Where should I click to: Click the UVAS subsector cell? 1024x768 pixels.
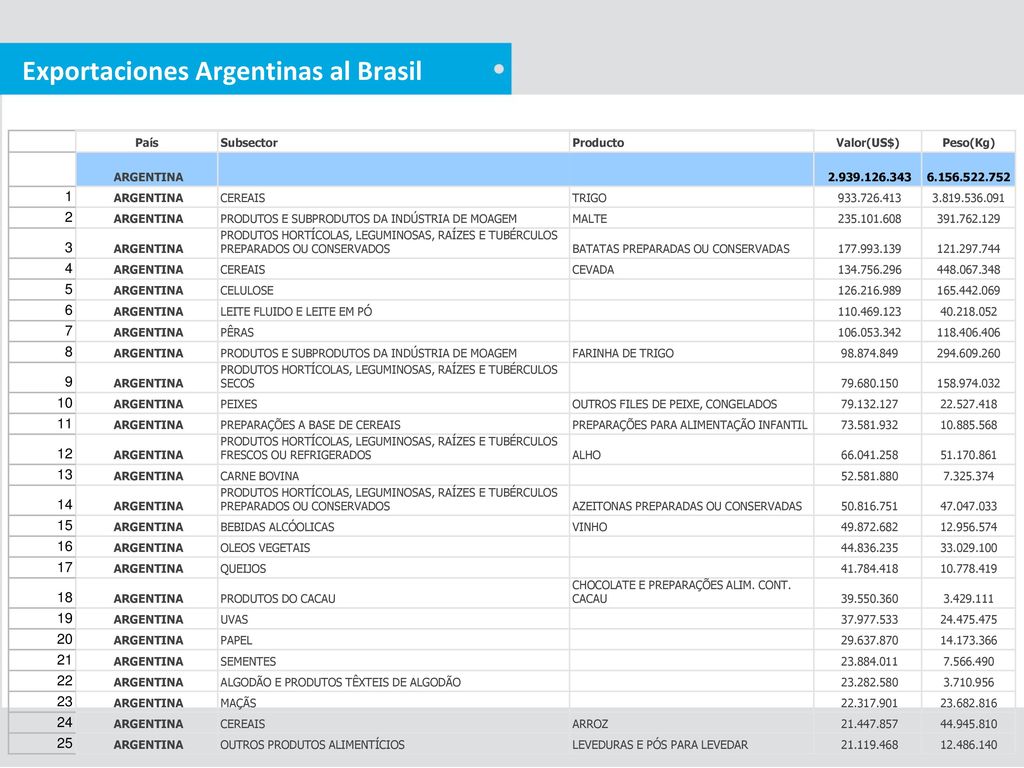[234, 620]
